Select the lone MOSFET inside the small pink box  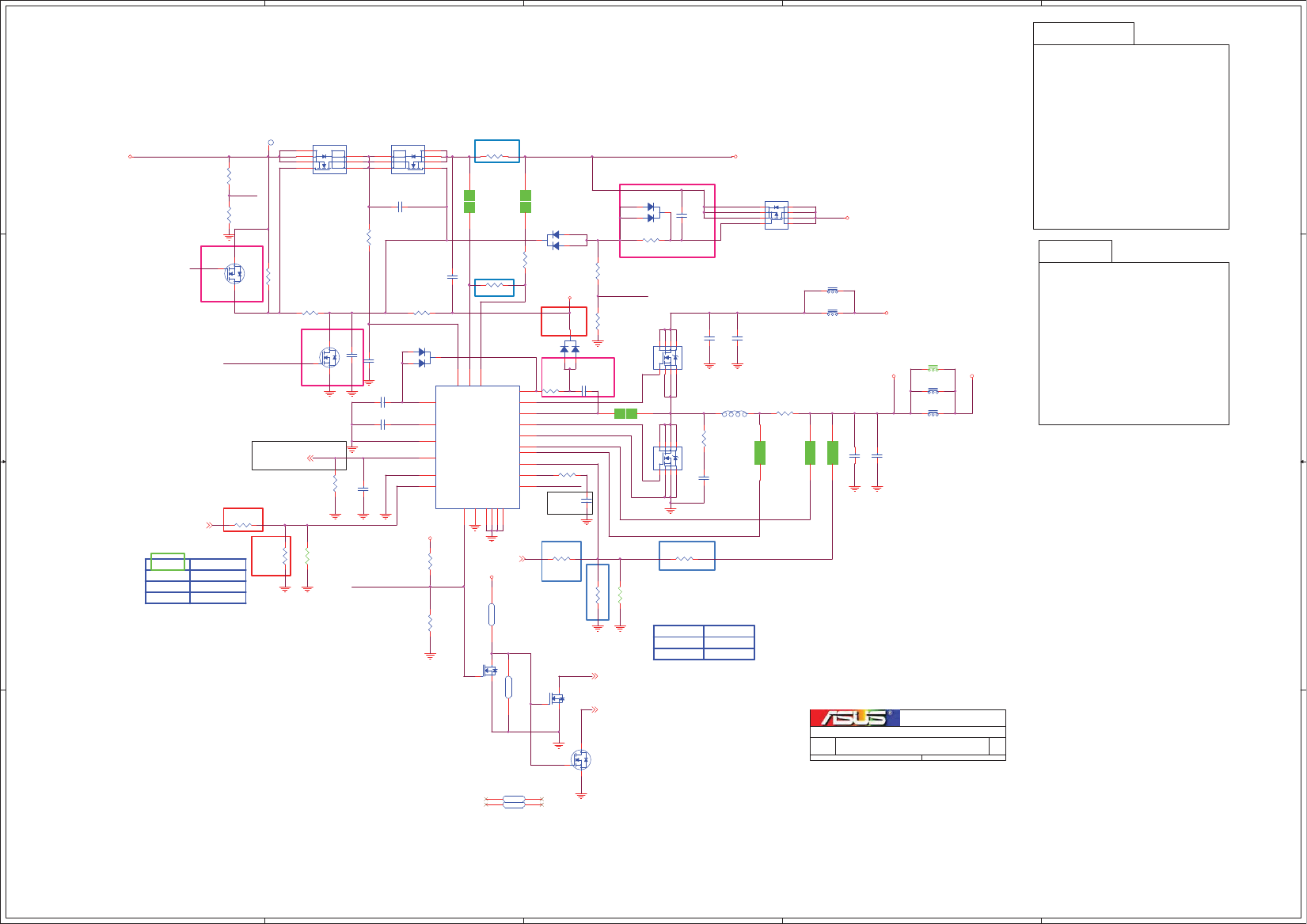(x=234, y=274)
